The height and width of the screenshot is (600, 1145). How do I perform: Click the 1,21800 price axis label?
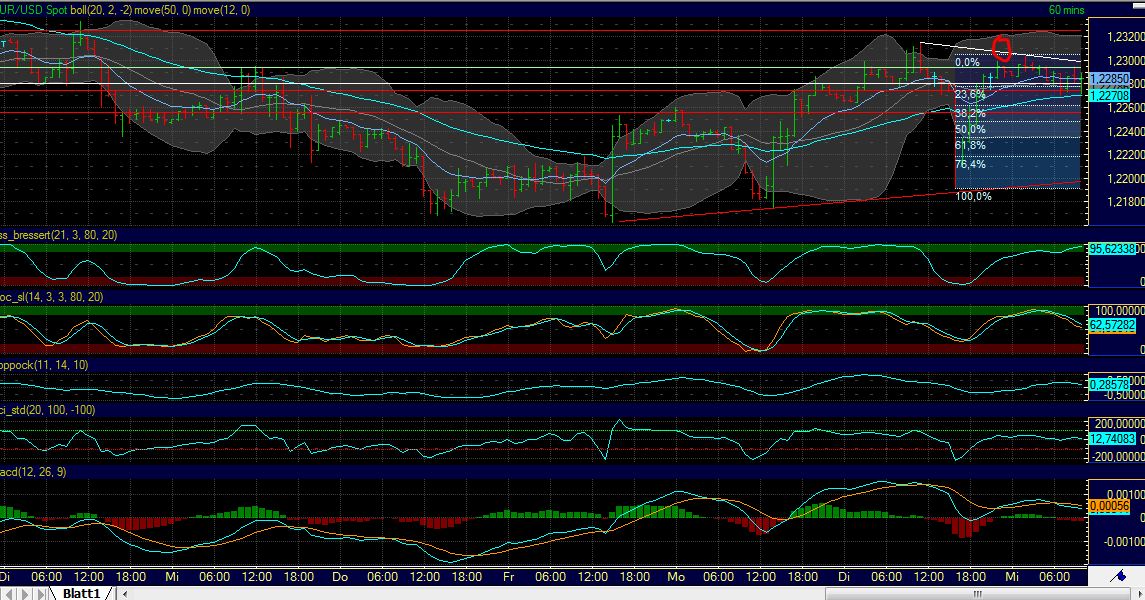pyautogui.click(x=1125, y=202)
